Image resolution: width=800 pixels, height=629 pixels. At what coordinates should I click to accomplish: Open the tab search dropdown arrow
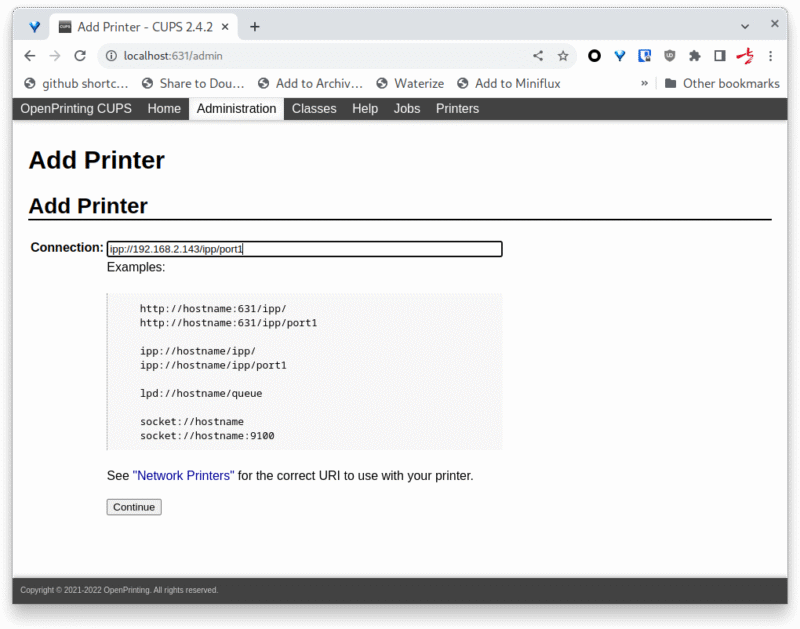[x=745, y=26]
